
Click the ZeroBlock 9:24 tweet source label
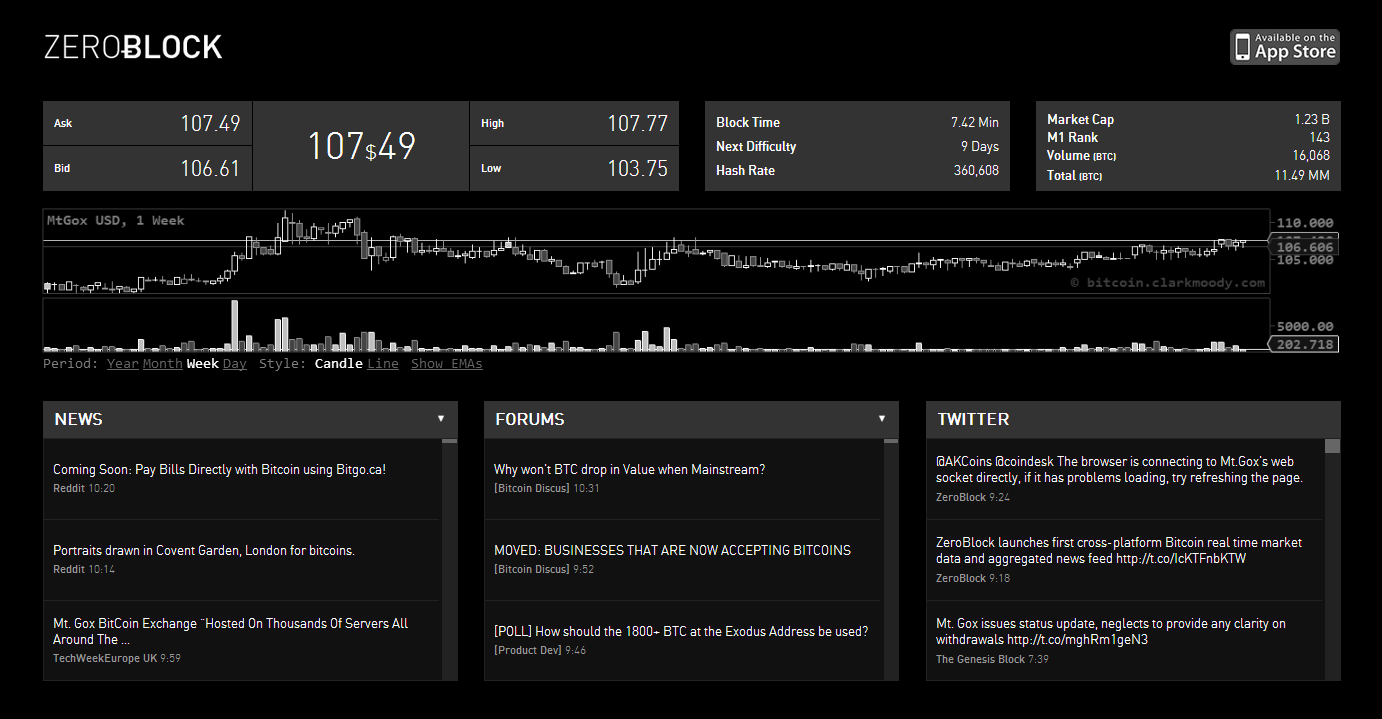973,497
